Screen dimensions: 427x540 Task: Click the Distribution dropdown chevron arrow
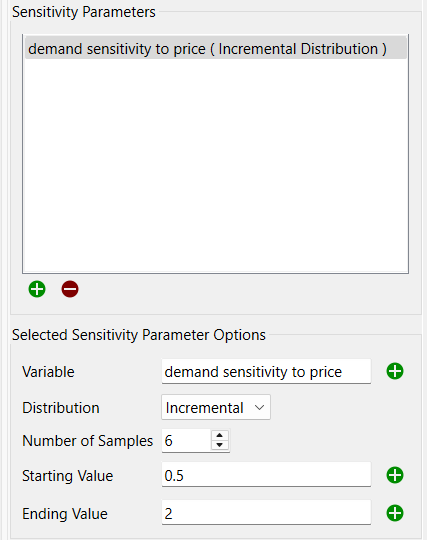[259, 408]
